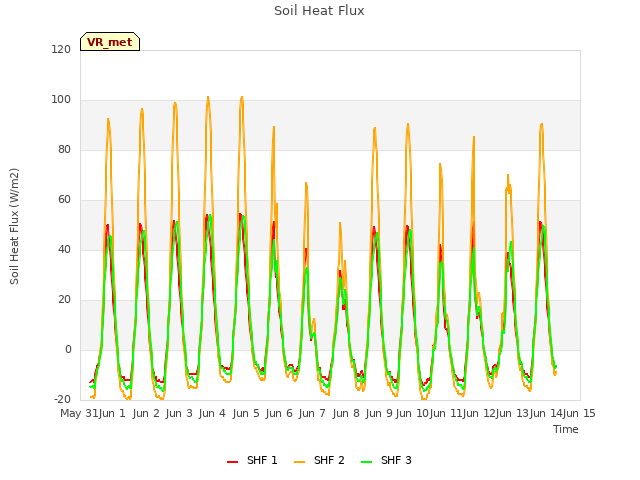
Task: Click the Jun 15 x-axis label
Action: [579, 413]
